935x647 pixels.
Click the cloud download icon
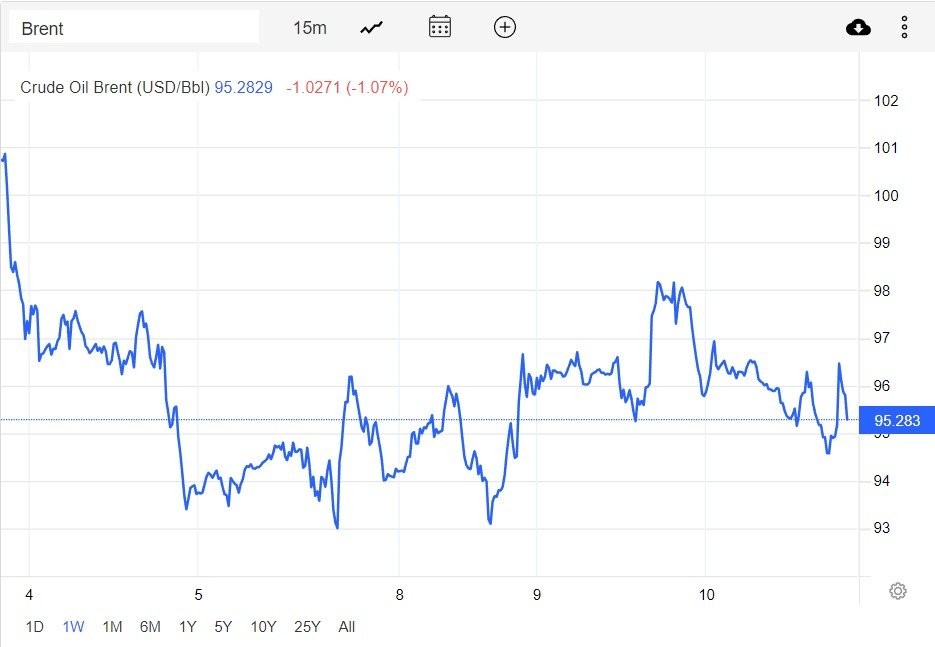click(858, 27)
